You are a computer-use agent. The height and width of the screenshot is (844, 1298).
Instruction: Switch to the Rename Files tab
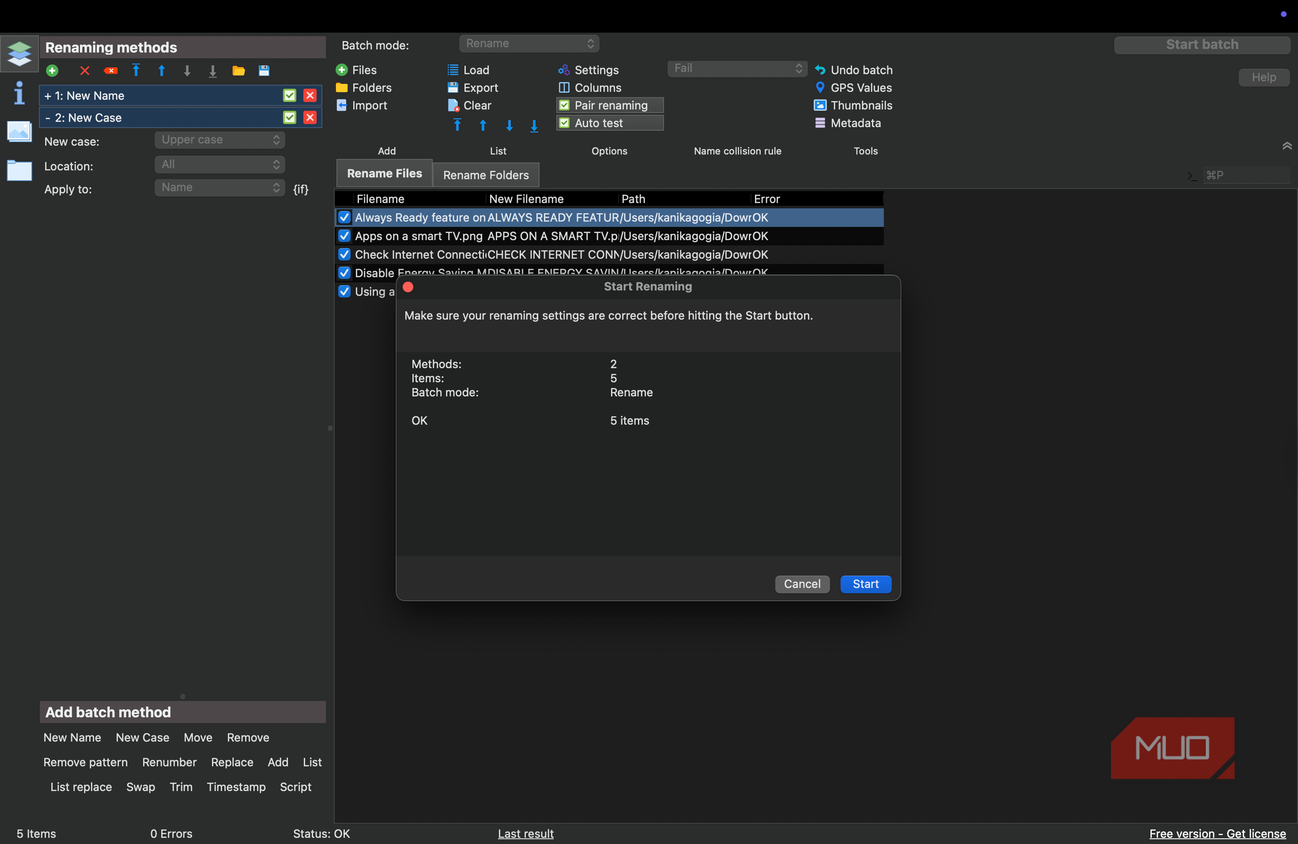(384, 173)
